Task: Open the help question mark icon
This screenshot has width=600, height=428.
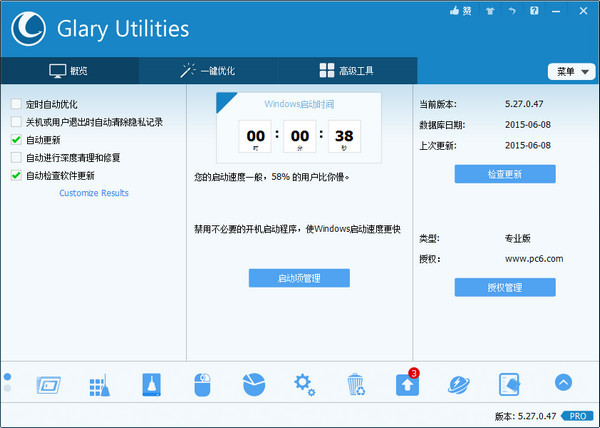Action: 534,11
